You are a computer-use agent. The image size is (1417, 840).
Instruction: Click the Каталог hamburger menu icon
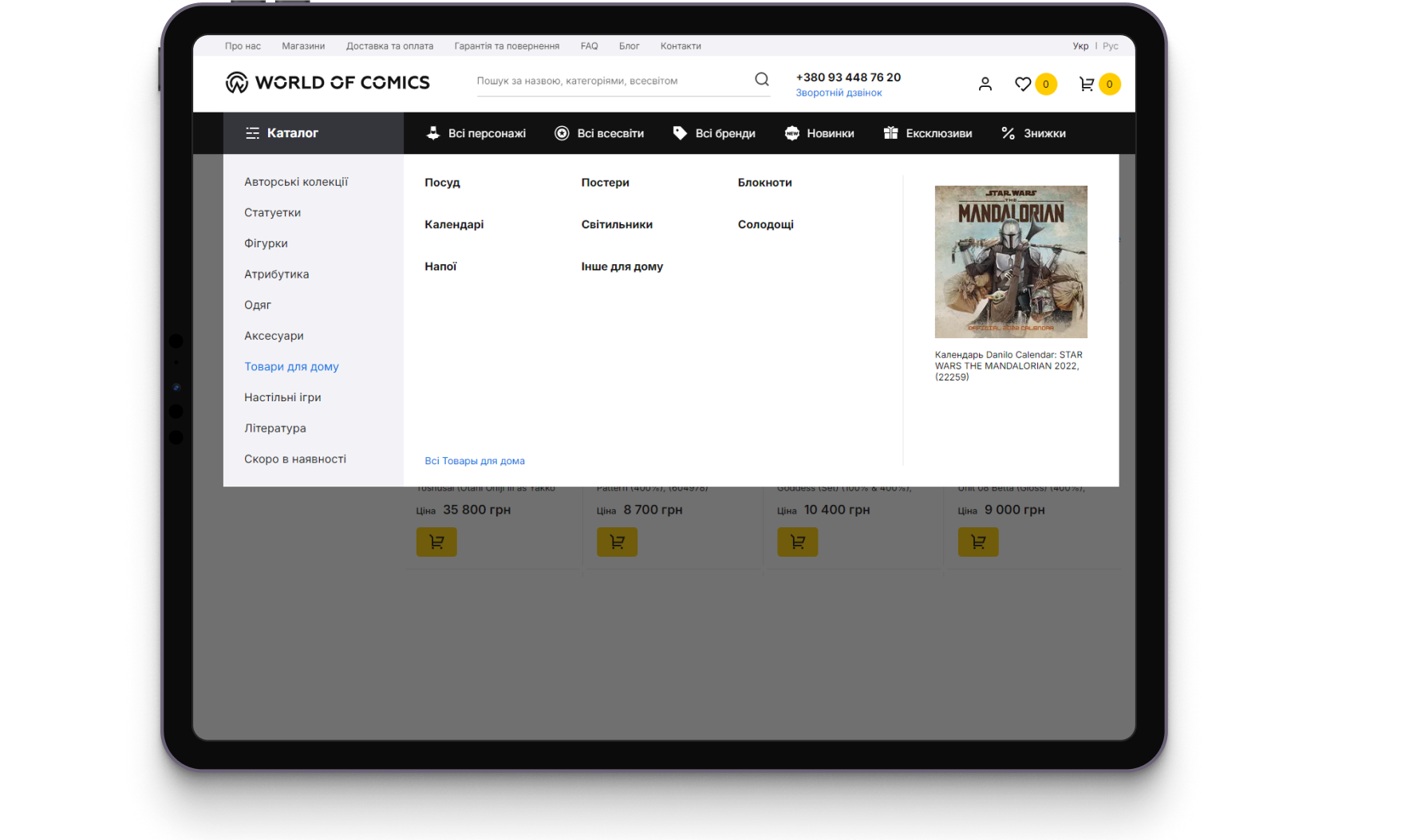pos(252,133)
